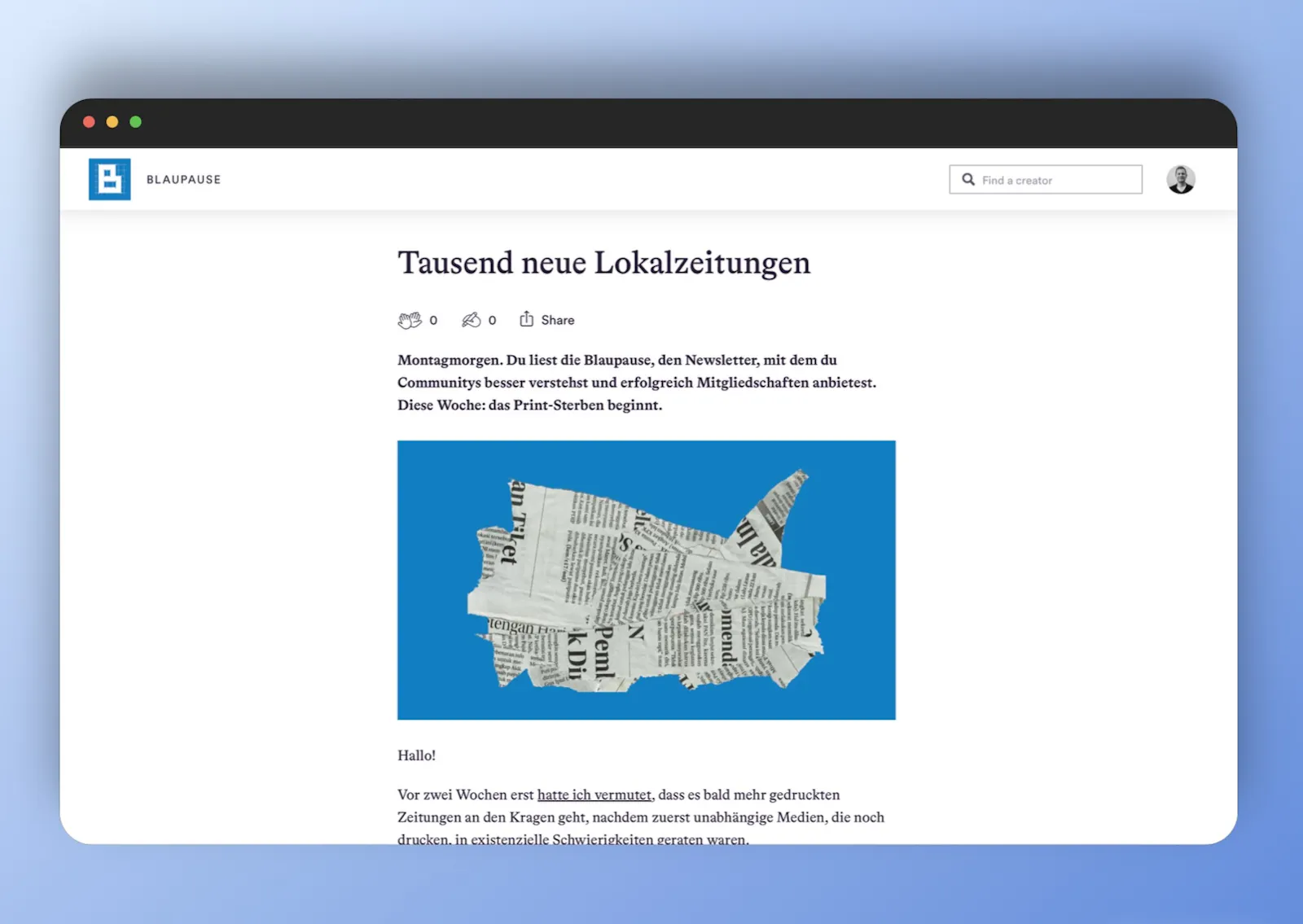Click the comment count number
The width and height of the screenshot is (1303, 924).
click(x=492, y=321)
